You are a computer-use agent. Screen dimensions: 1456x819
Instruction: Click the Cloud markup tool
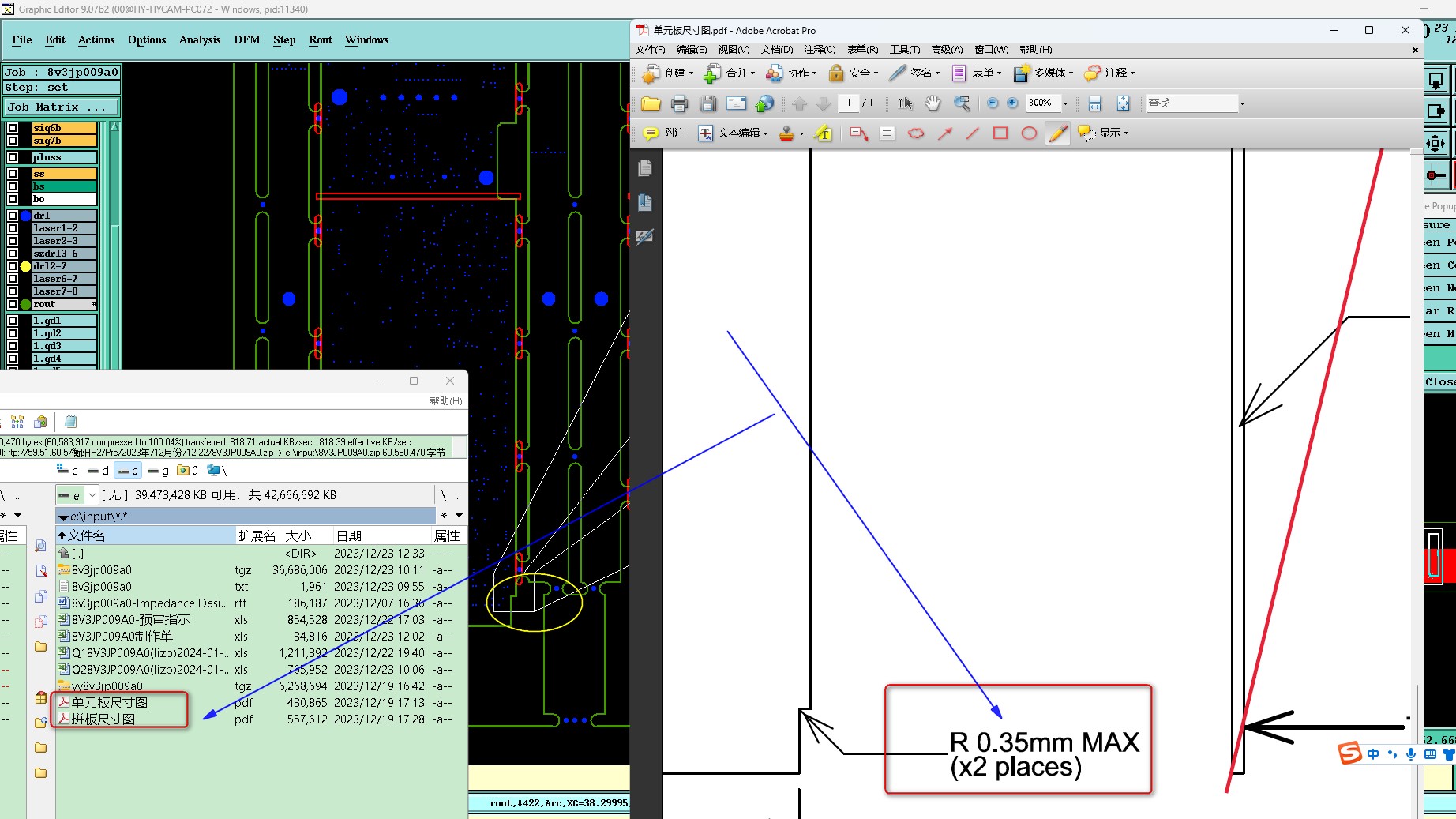(916, 133)
